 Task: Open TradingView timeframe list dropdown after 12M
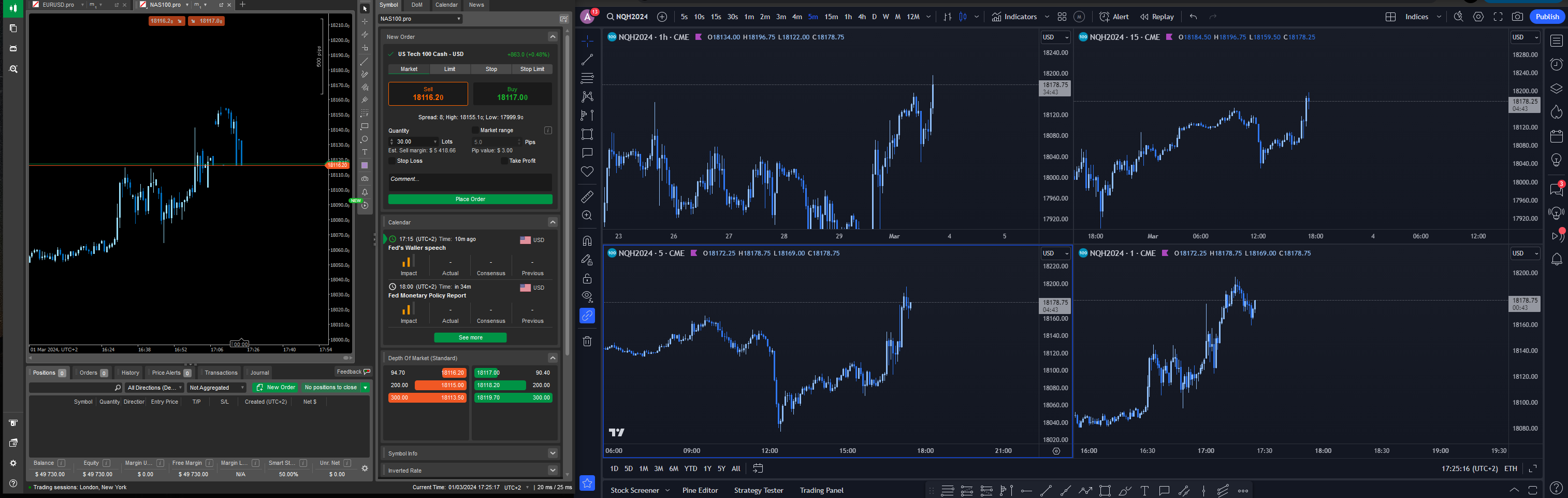point(928,17)
